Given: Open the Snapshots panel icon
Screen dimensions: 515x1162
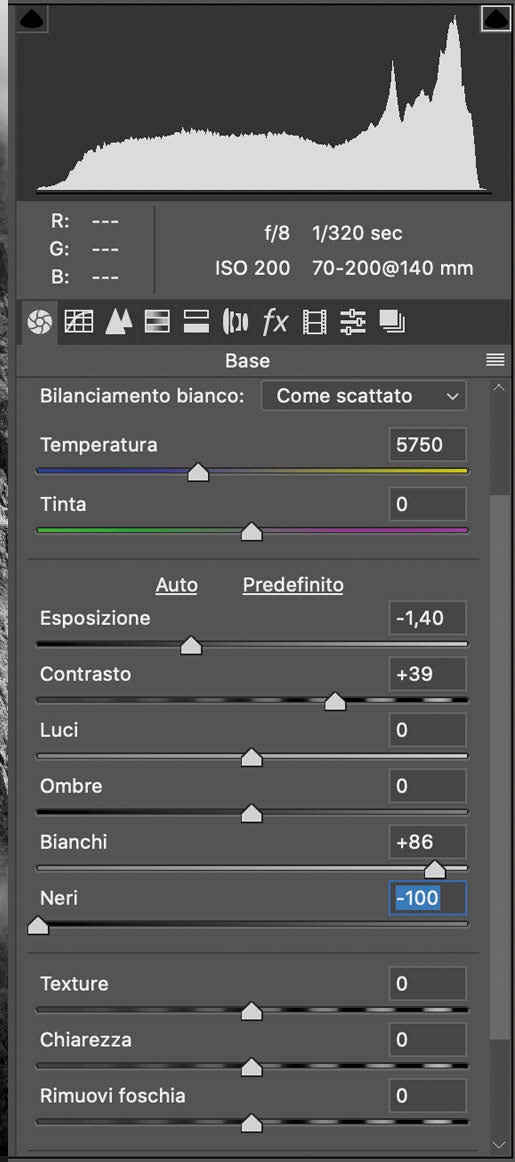Looking at the screenshot, I should pos(392,321).
